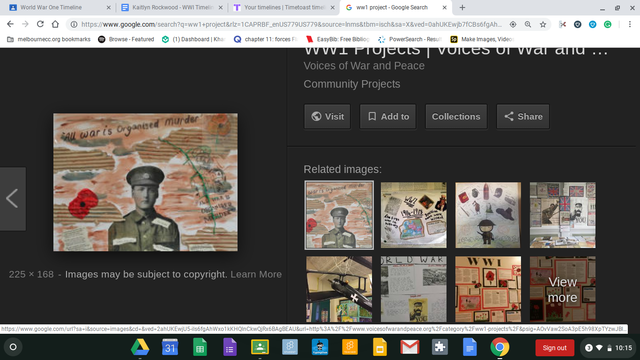Select the red WWI poppy board thumbnail

pyautogui.click(x=488, y=289)
